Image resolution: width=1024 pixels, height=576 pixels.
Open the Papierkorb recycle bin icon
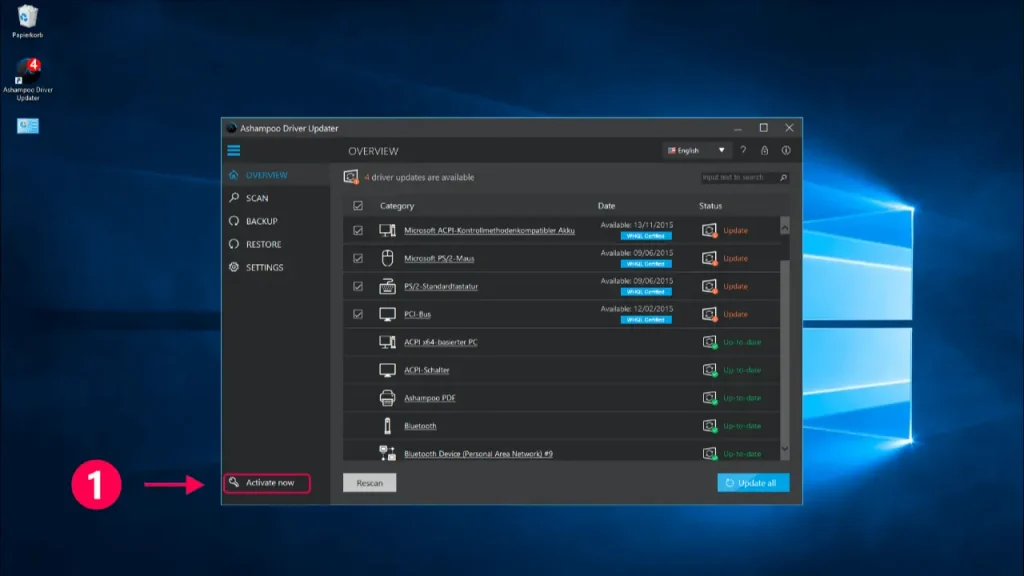27,22
